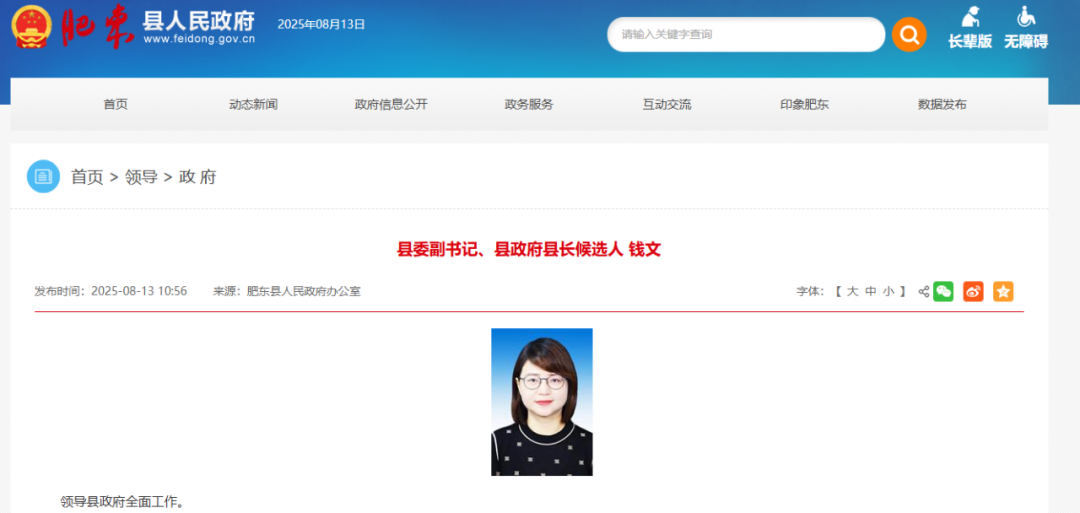The image size is (1080, 513).
Task: Share via red Weibo icon
Action: click(x=973, y=291)
